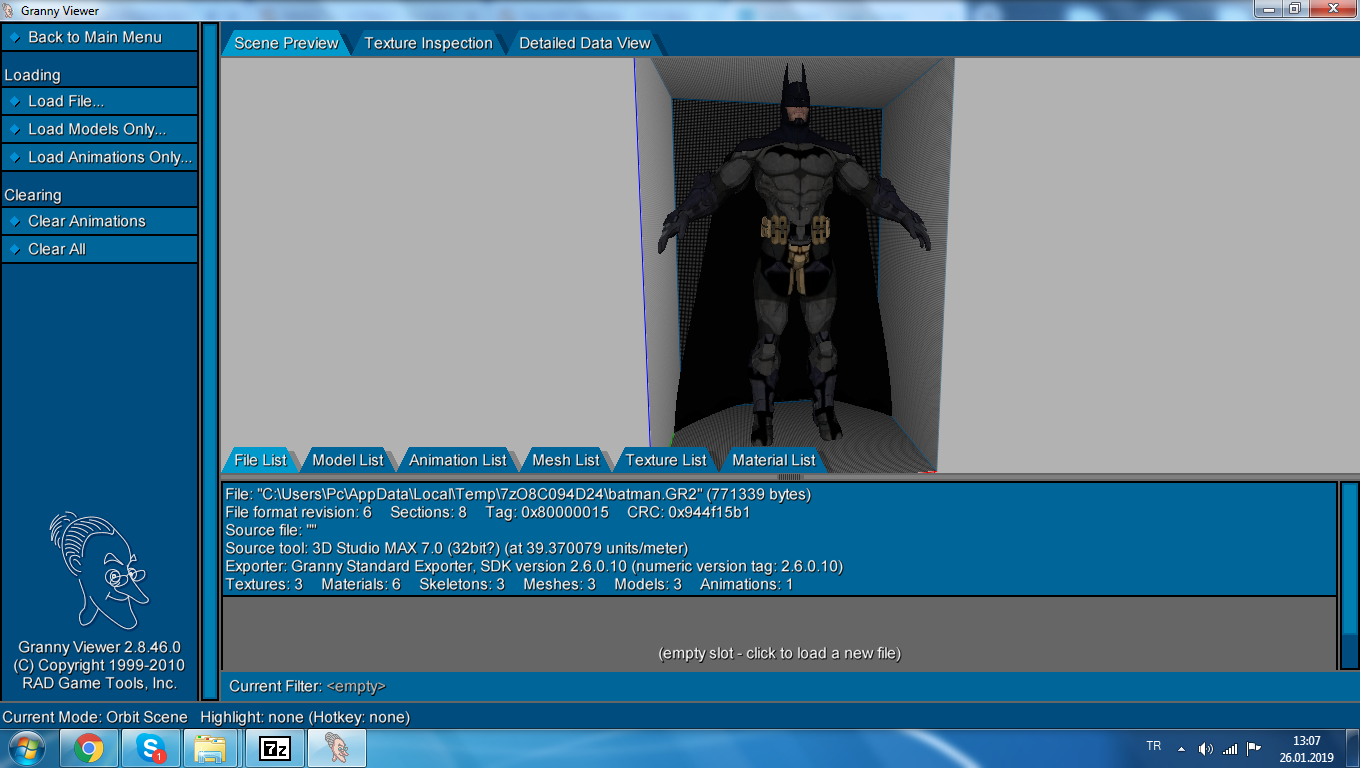Click the Granny mascot logo
The width and height of the screenshot is (1360, 768).
[98, 571]
